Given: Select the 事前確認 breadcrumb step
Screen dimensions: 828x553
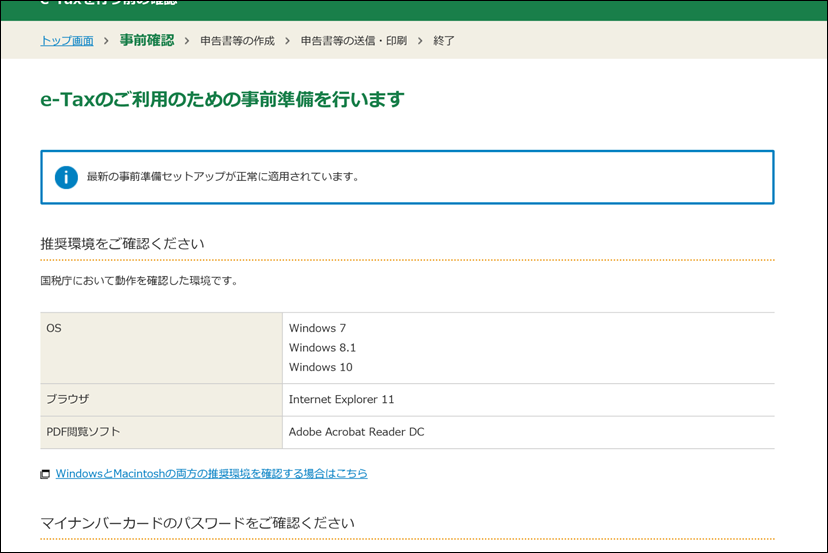Looking at the screenshot, I should [147, 40].
